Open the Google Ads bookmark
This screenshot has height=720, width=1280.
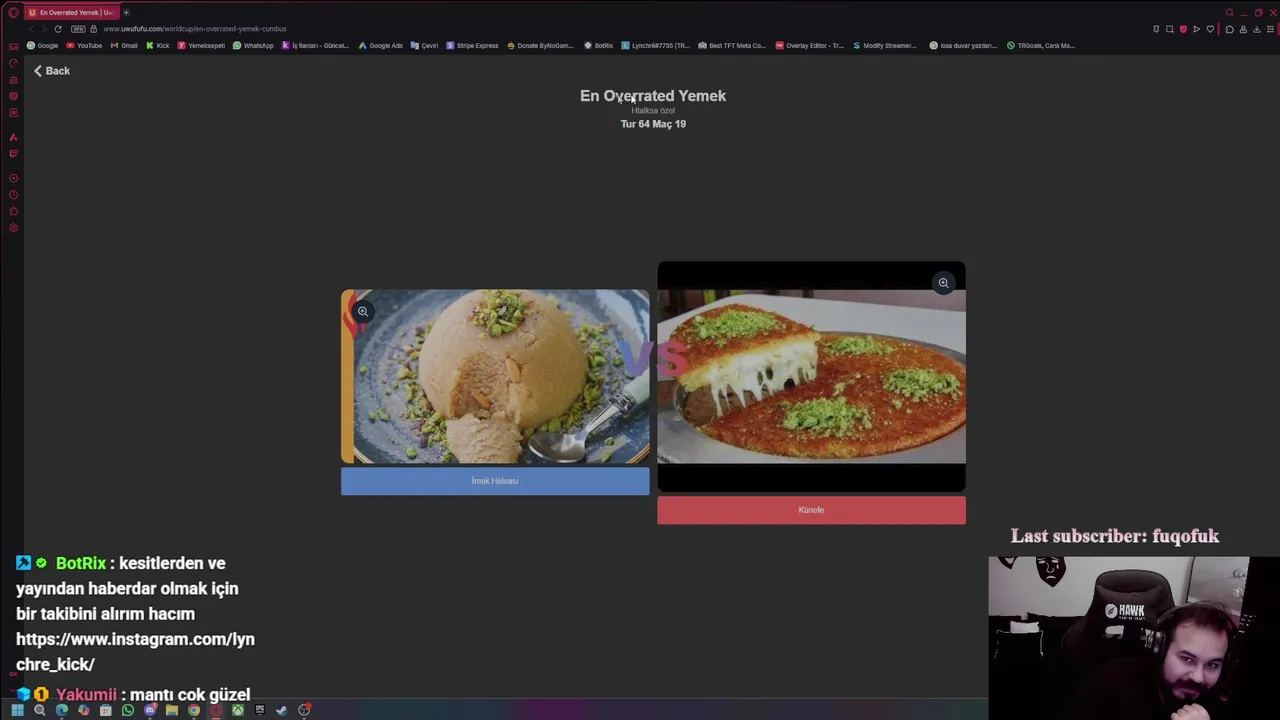(381, 45)
